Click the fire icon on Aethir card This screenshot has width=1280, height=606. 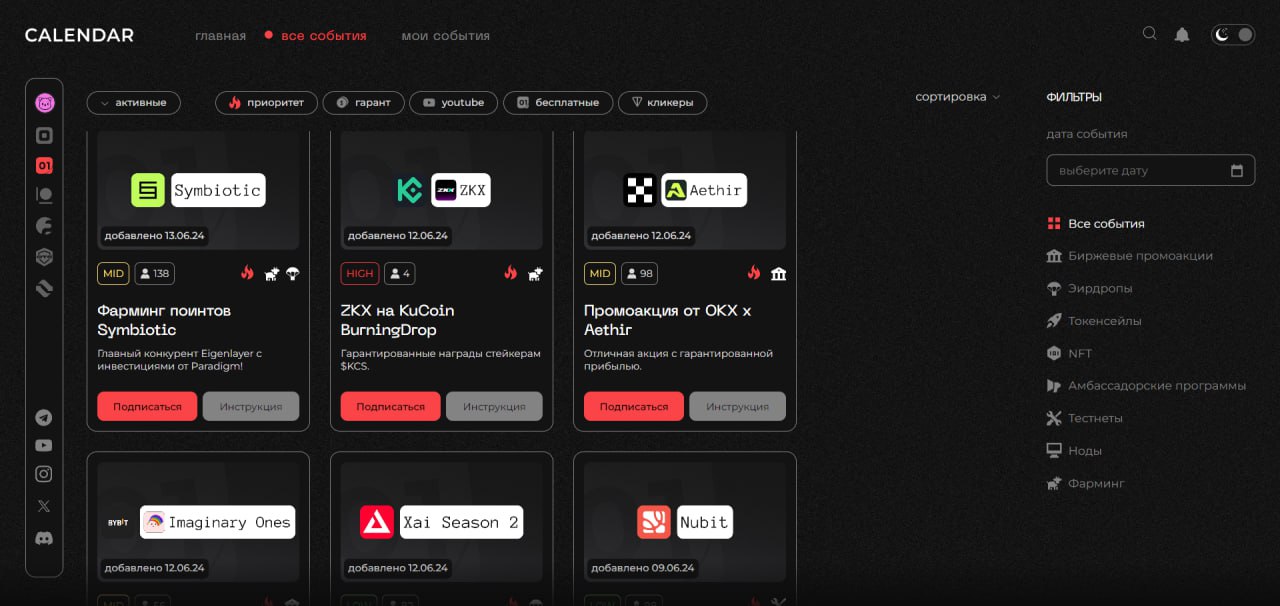point(754,273)
